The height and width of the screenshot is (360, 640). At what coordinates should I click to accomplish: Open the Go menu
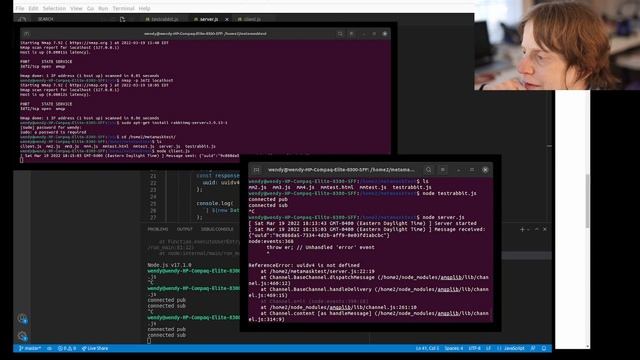(x=90, y=8)
